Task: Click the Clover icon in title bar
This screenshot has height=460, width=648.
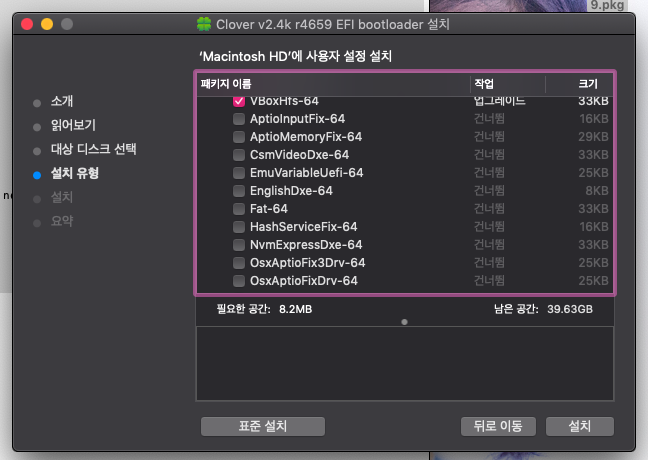Action: (x=204, y=24)
